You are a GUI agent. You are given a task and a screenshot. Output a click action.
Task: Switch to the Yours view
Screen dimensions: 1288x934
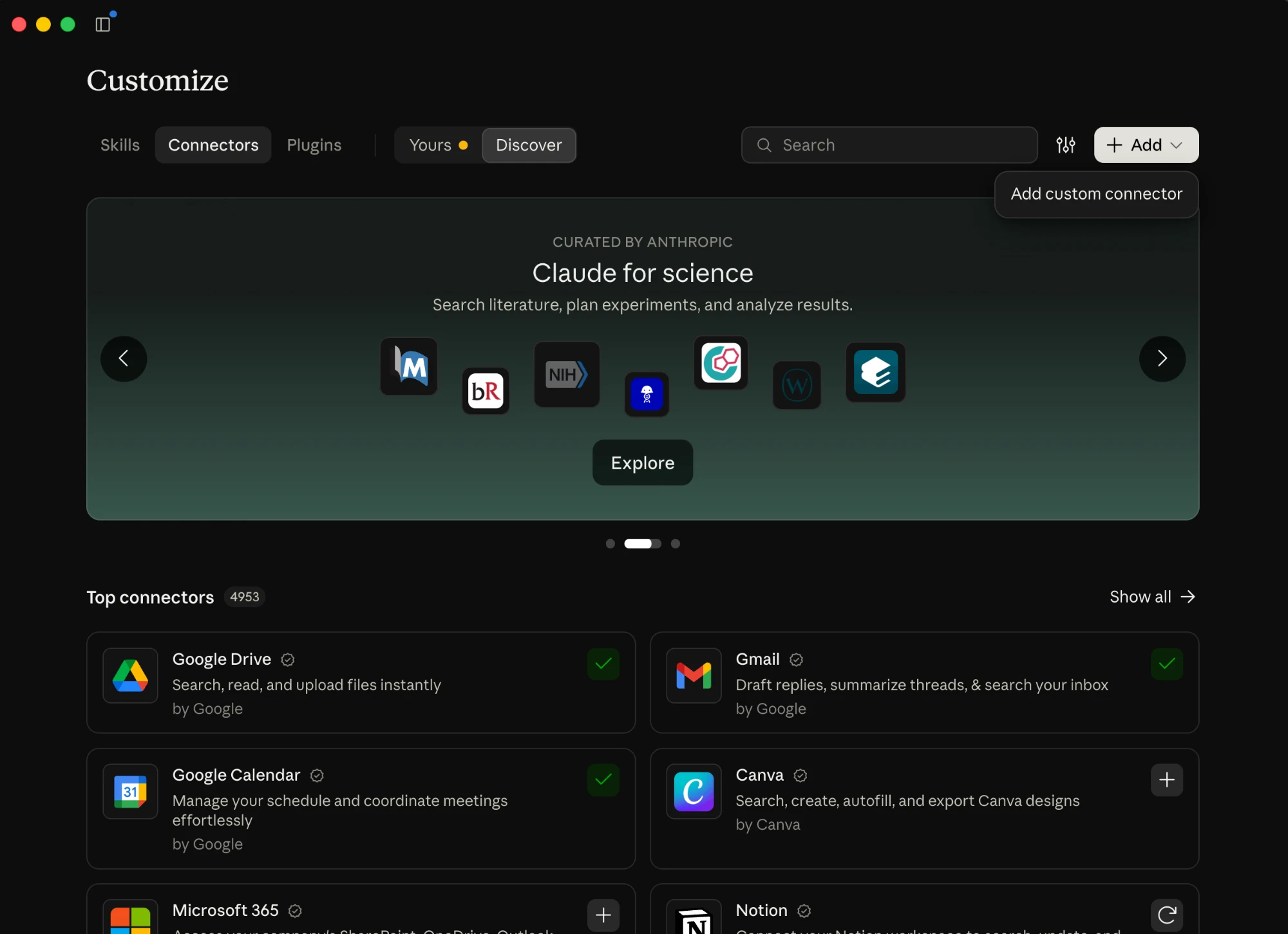(x=439, y=145)
